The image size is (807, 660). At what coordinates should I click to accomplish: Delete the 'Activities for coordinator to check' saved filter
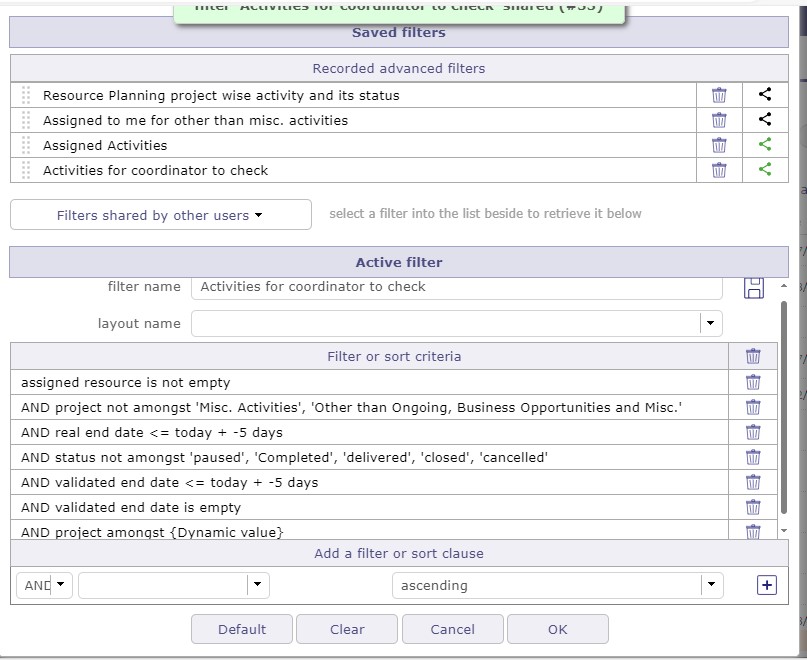pos(719,170)
